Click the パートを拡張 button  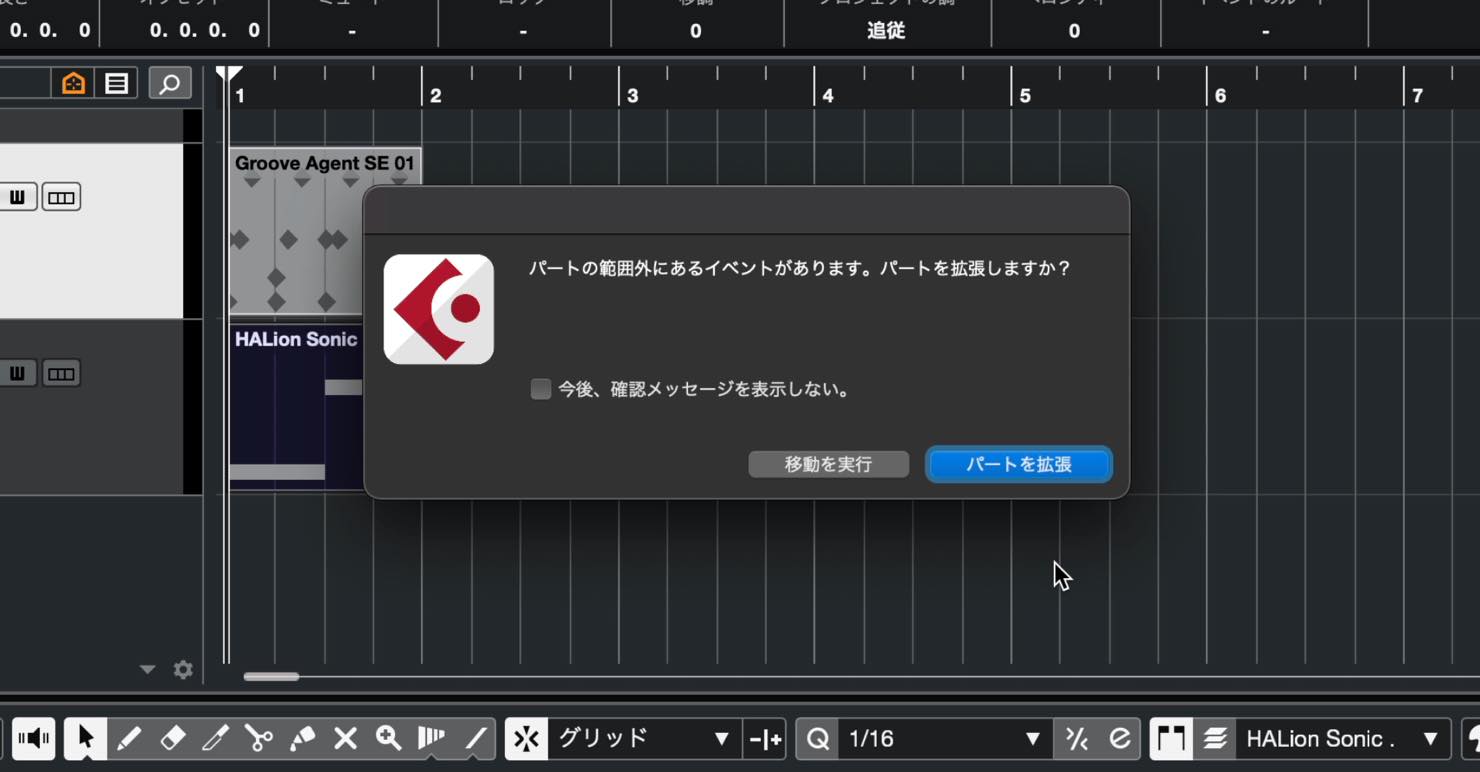1019,464
